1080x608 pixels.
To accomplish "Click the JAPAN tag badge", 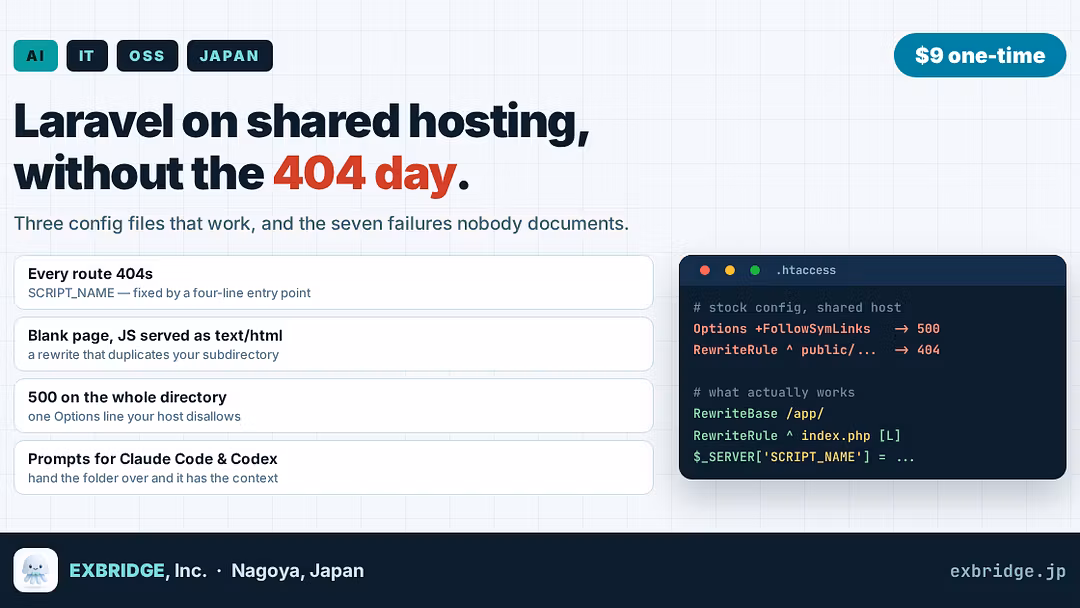I will [230, 56].
